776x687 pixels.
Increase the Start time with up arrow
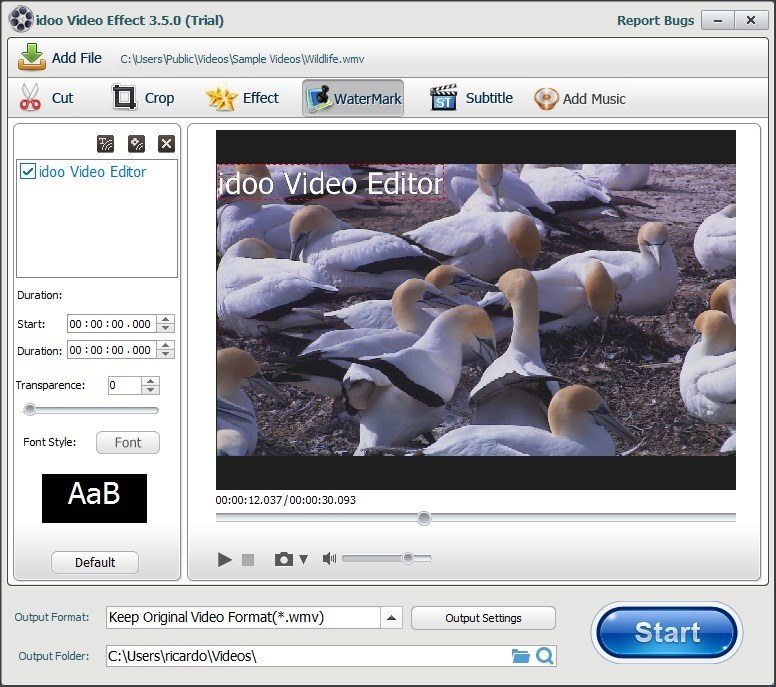point(166,319)
